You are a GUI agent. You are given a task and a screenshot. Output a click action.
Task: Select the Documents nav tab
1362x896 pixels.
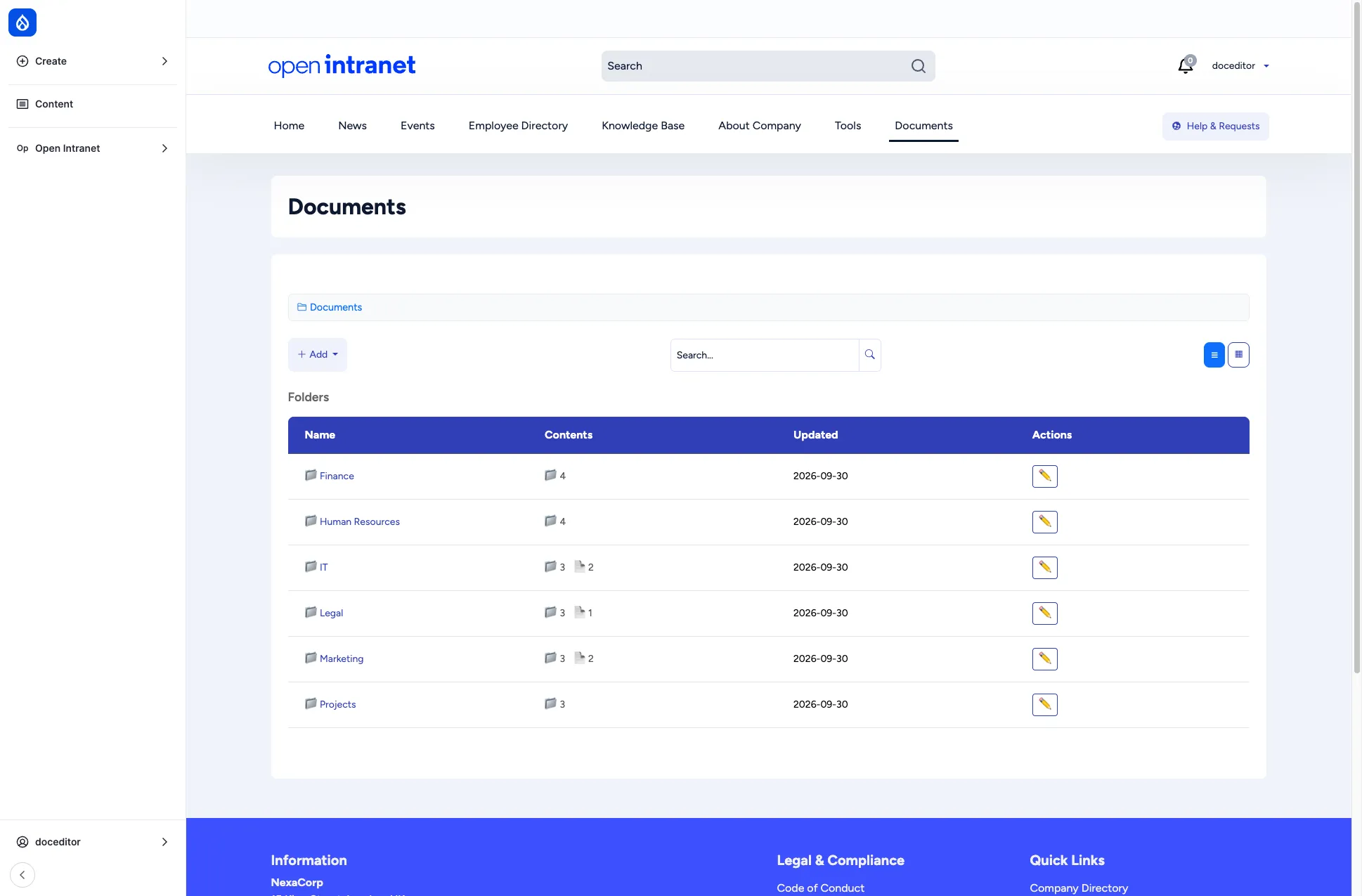tap(923, 126)
